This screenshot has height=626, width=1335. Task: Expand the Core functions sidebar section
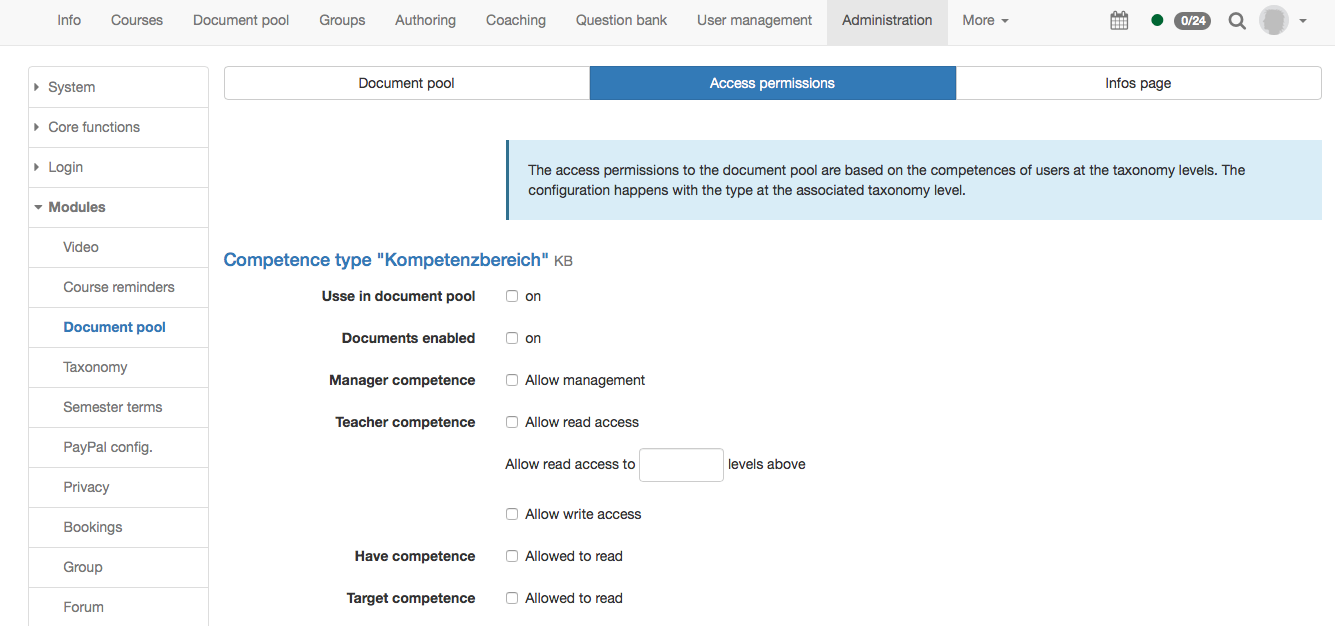point(94,127)
